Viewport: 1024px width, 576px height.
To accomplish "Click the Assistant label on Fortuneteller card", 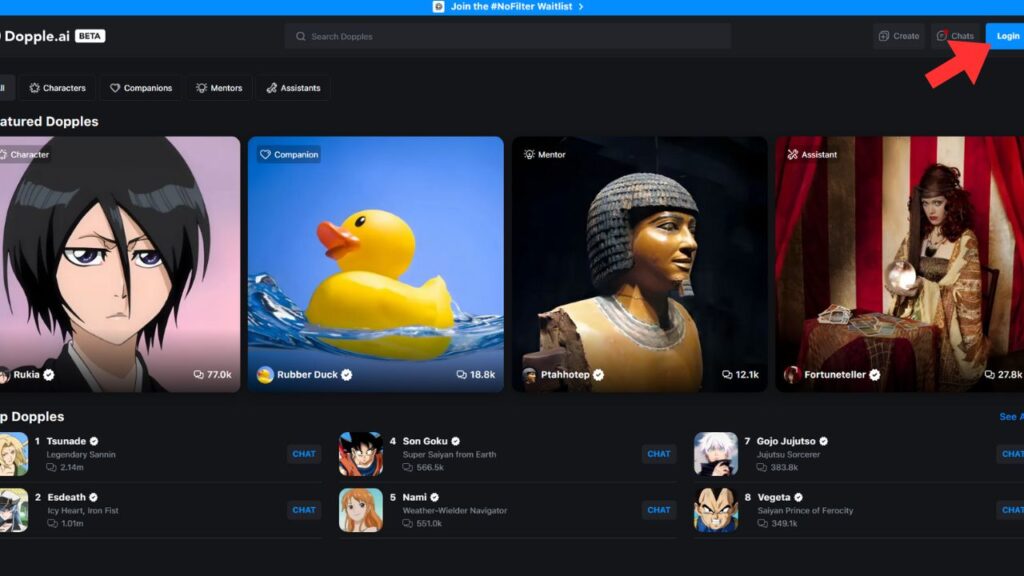I will pos(812,155).
